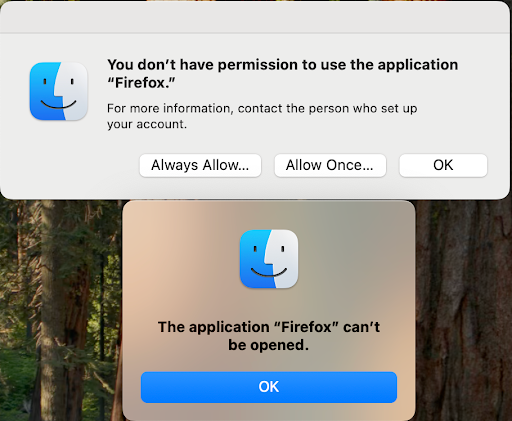Click "The application Firefox can't be opened" message
The height and width of the screenshot is (421, 512).
269,336
